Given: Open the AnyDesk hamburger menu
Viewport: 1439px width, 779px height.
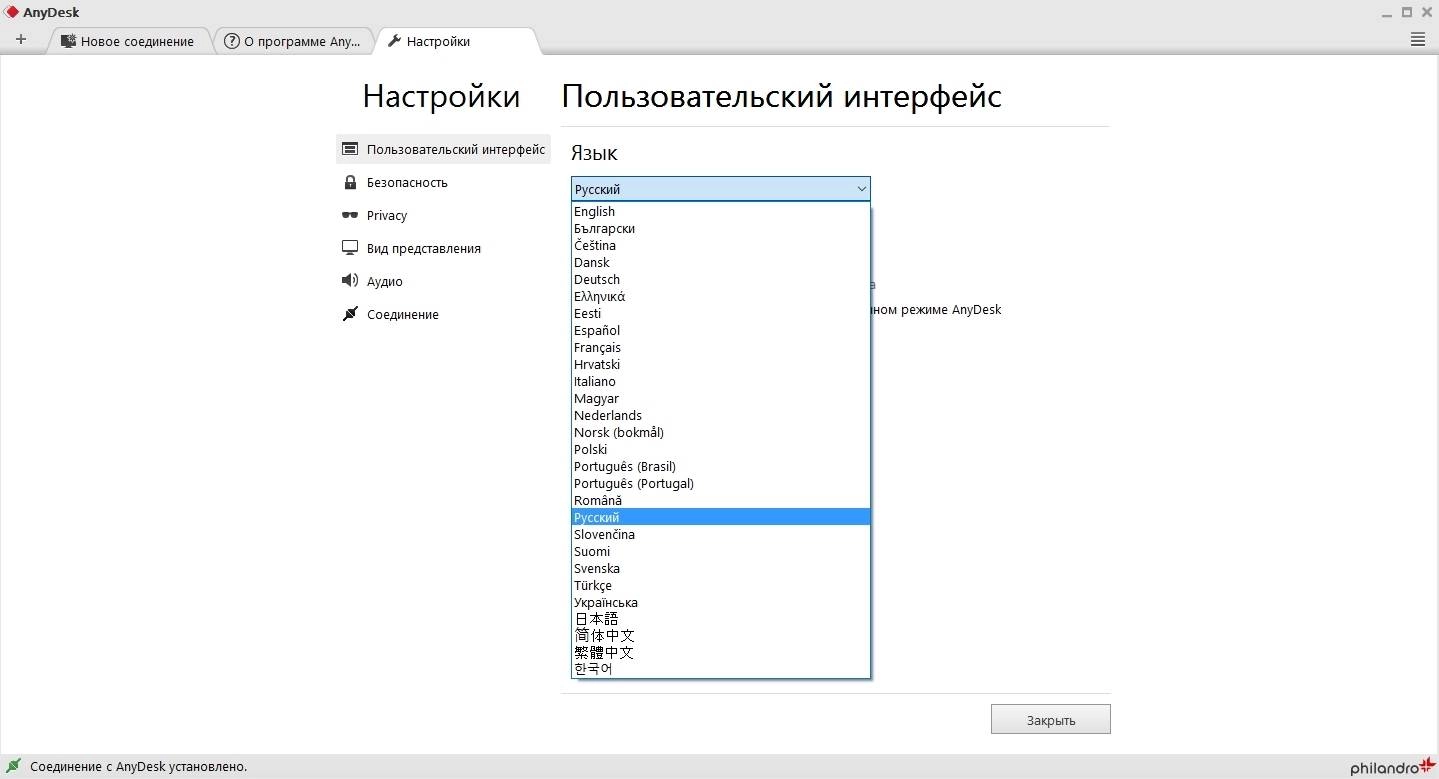Looking at the screenshot, I should pos(1417,40).
